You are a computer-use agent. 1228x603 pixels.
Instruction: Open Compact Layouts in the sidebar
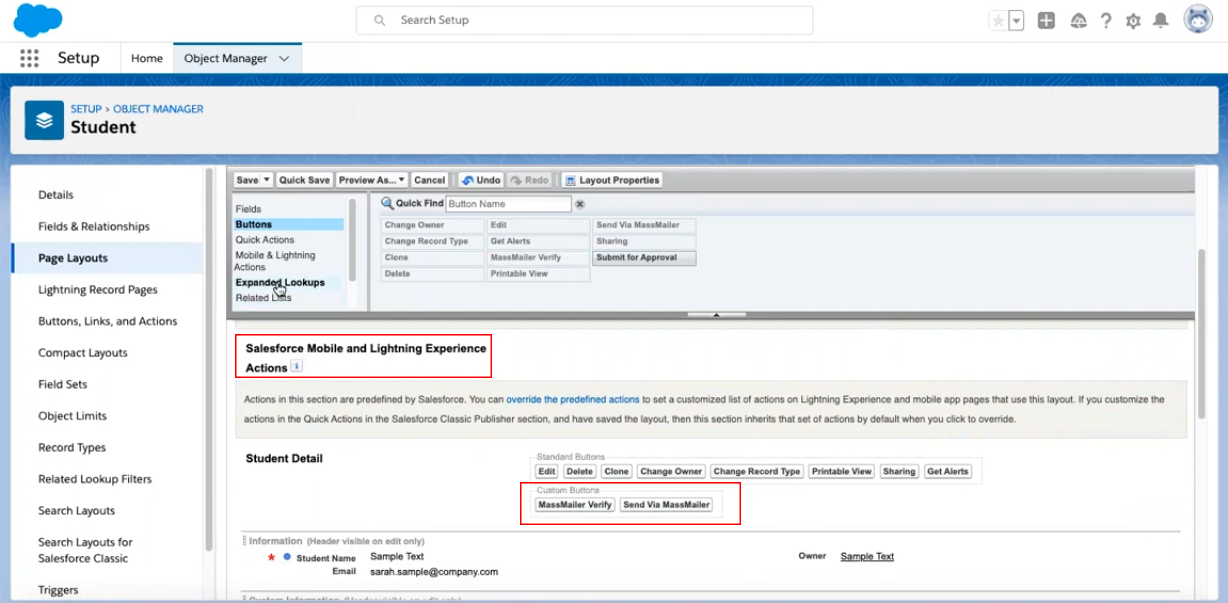[83, 353]
